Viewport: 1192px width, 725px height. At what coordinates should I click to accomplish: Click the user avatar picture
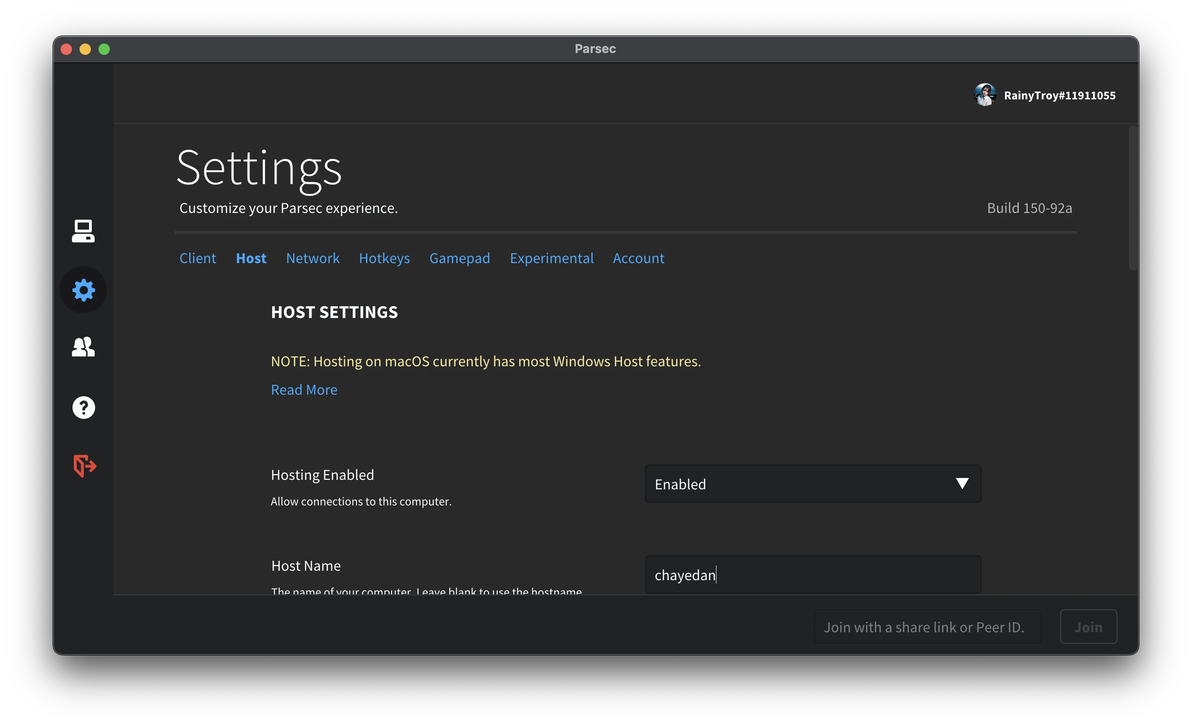point(985,95)
